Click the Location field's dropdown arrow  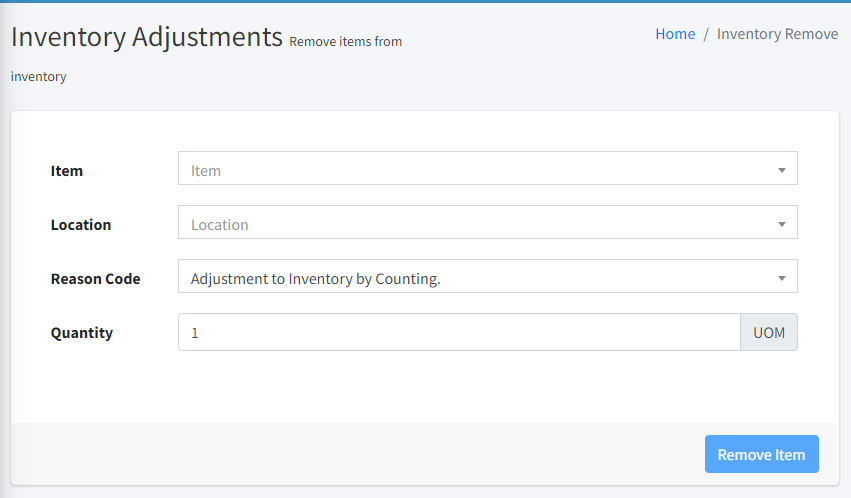pyautogui.click(x=781, y=224)
